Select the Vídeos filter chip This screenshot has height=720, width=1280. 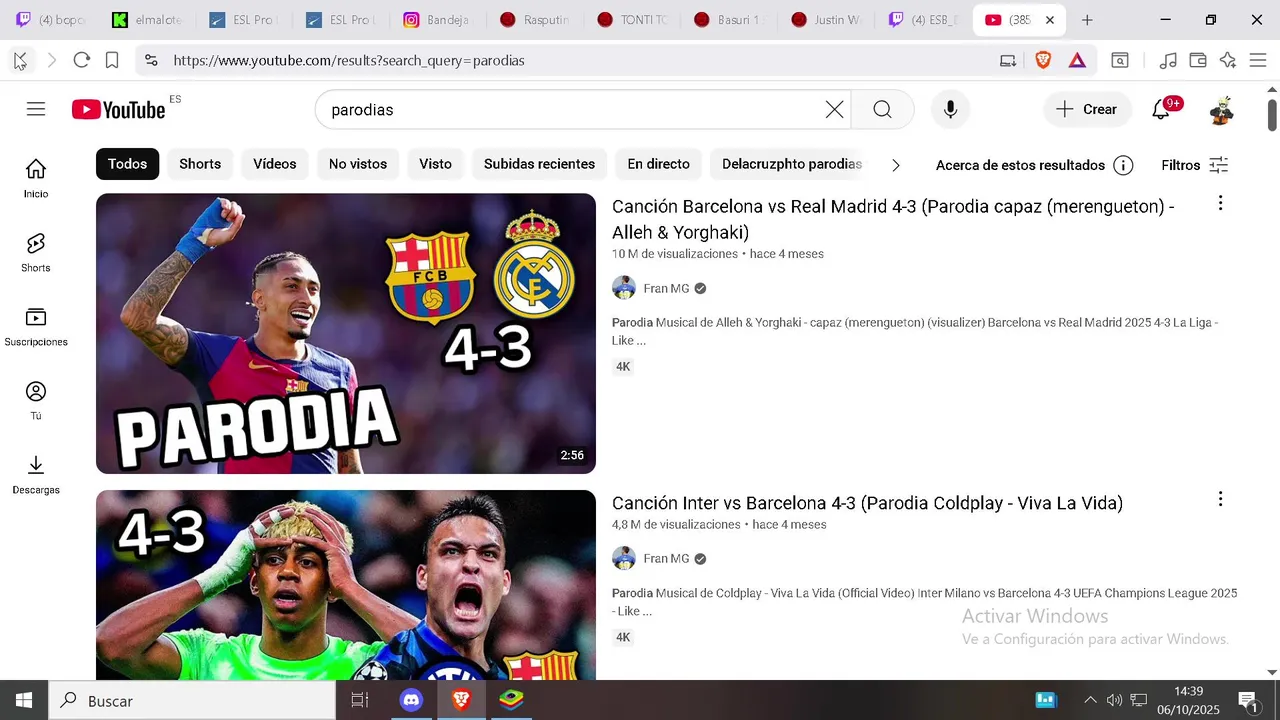pyautogui.click(x=275, y=164)
